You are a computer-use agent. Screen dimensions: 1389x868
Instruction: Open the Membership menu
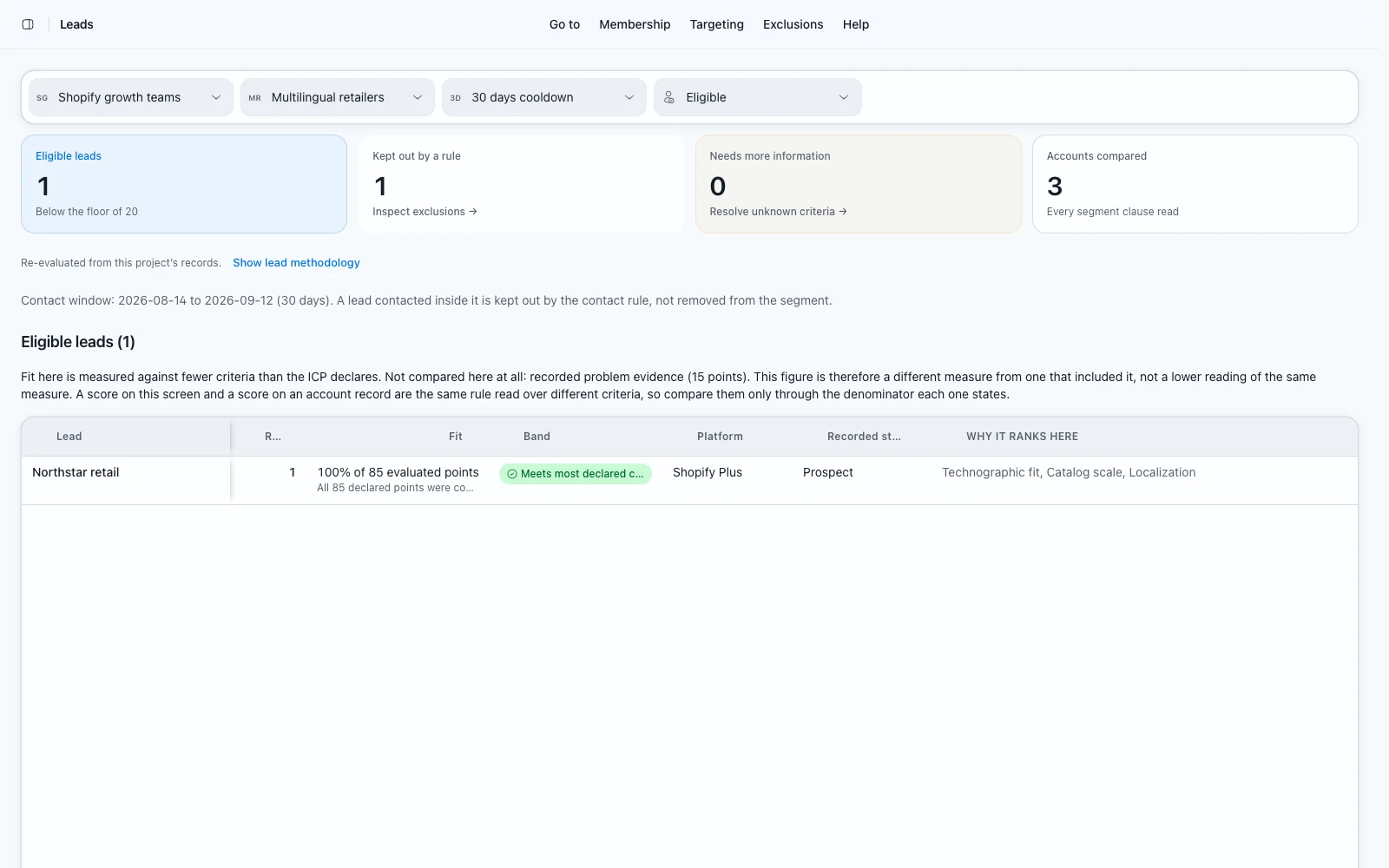635,24
